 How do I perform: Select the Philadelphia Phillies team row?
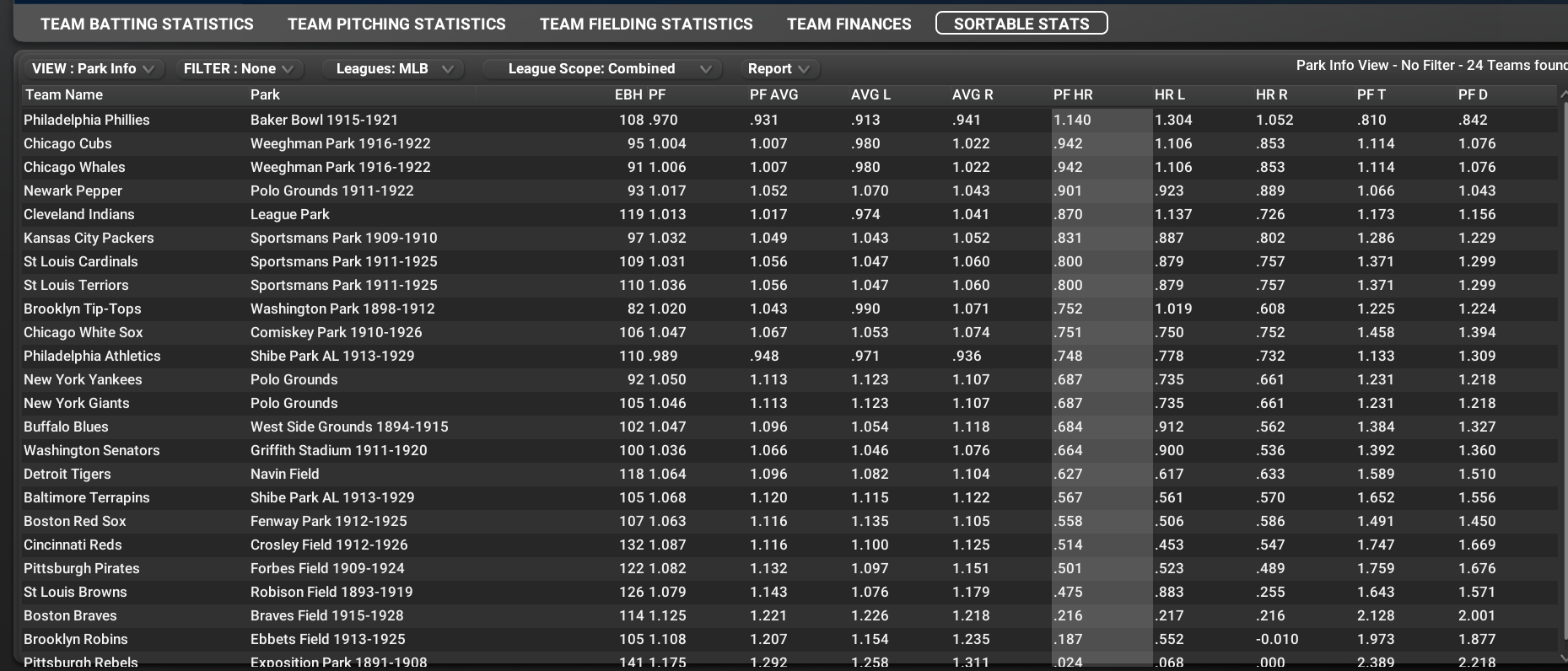click(87, 120)
